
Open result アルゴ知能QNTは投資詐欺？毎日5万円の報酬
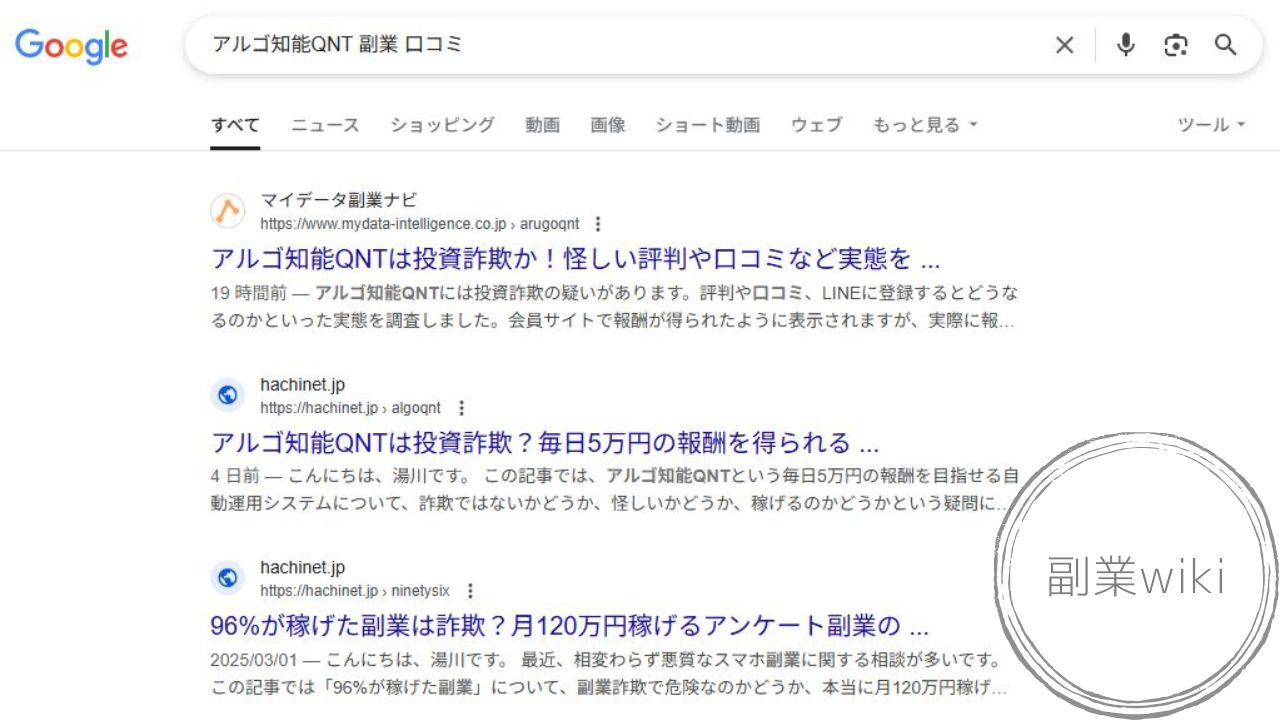tap(545, 443)
